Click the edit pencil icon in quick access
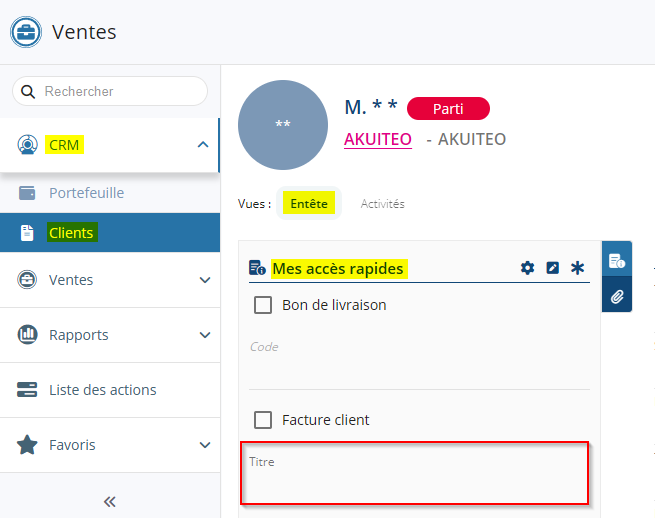Image resolution: width=655 pixels, height=518 pixels. pyautogui.click(x=552, y=268)
